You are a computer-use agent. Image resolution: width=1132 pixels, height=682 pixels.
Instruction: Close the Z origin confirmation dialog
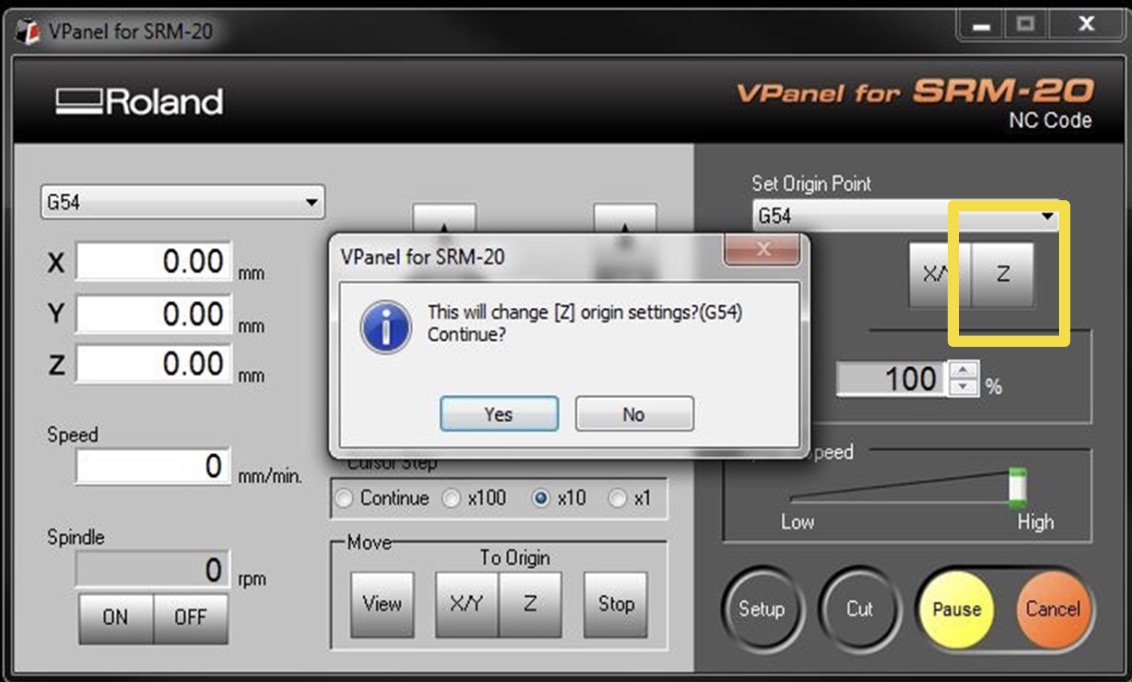click(762, 250)
